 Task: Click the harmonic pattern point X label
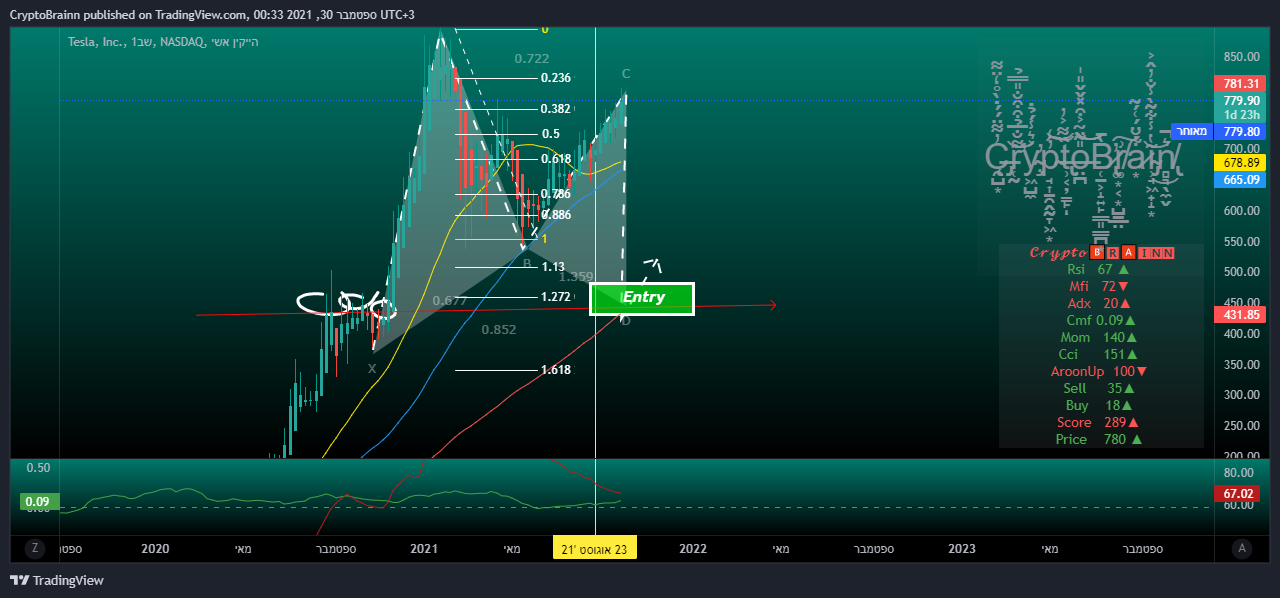372,368
